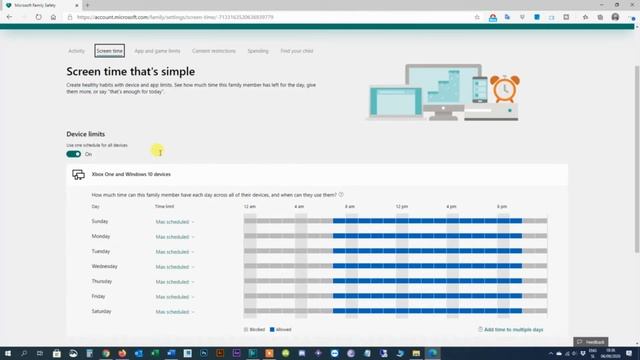This screenshot has height=360, width=640.
Task: Open Monday's Max scheduled time limit dropdown
Action: point(175,237)
